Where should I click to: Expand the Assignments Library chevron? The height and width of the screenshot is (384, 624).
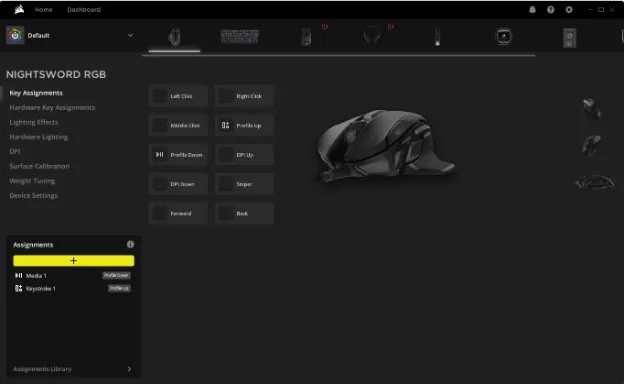click(x=129, y=369)
